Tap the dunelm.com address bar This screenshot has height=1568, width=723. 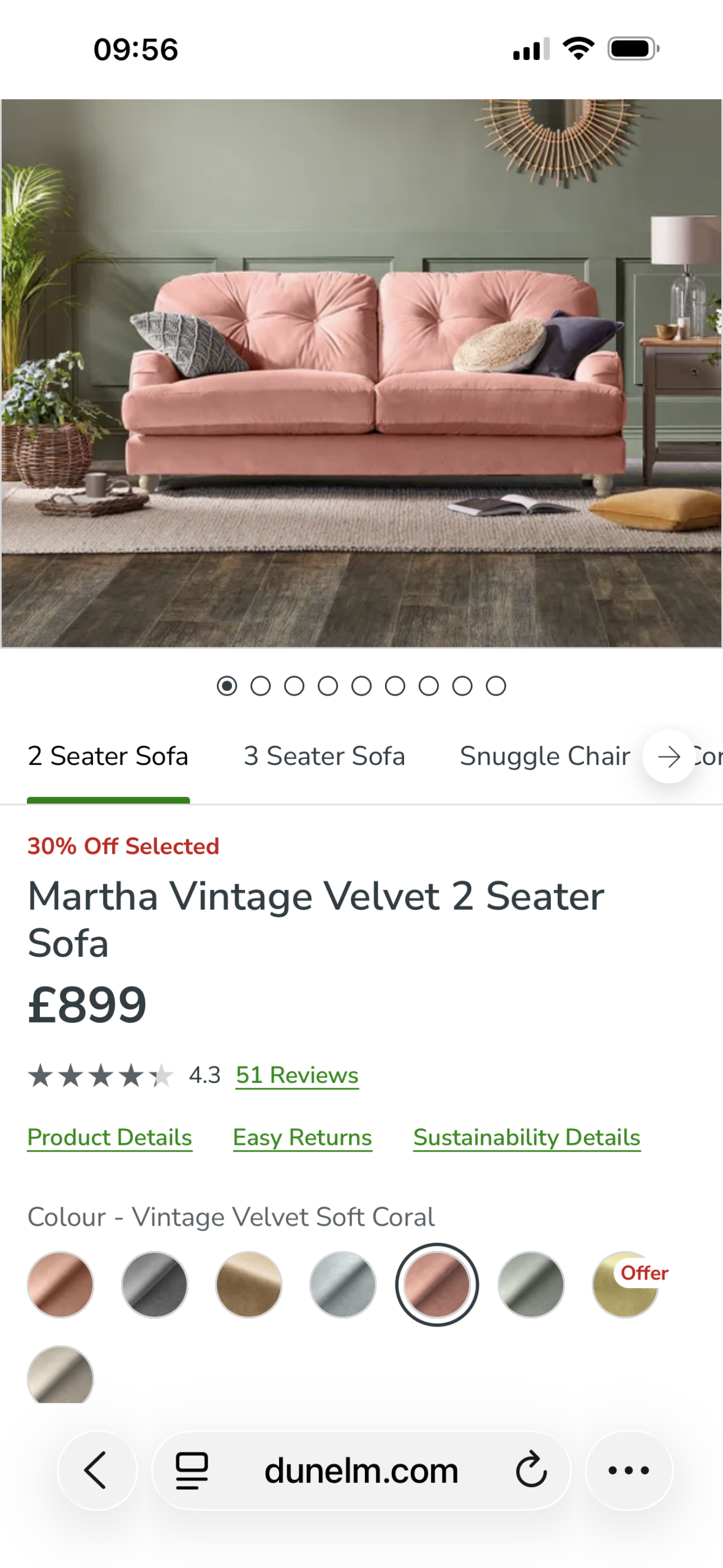361,1470
